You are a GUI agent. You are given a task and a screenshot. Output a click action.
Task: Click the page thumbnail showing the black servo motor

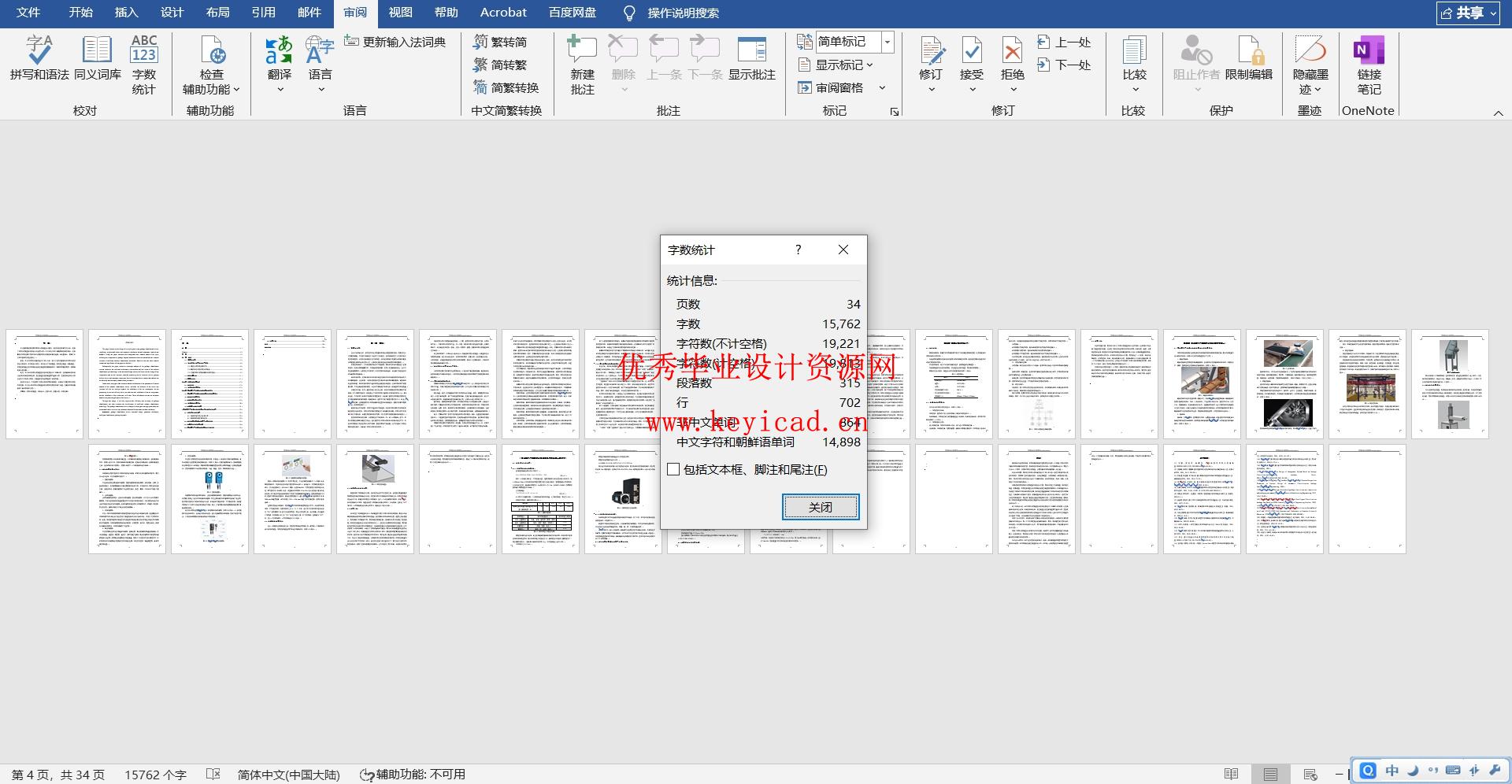(623, 499)
